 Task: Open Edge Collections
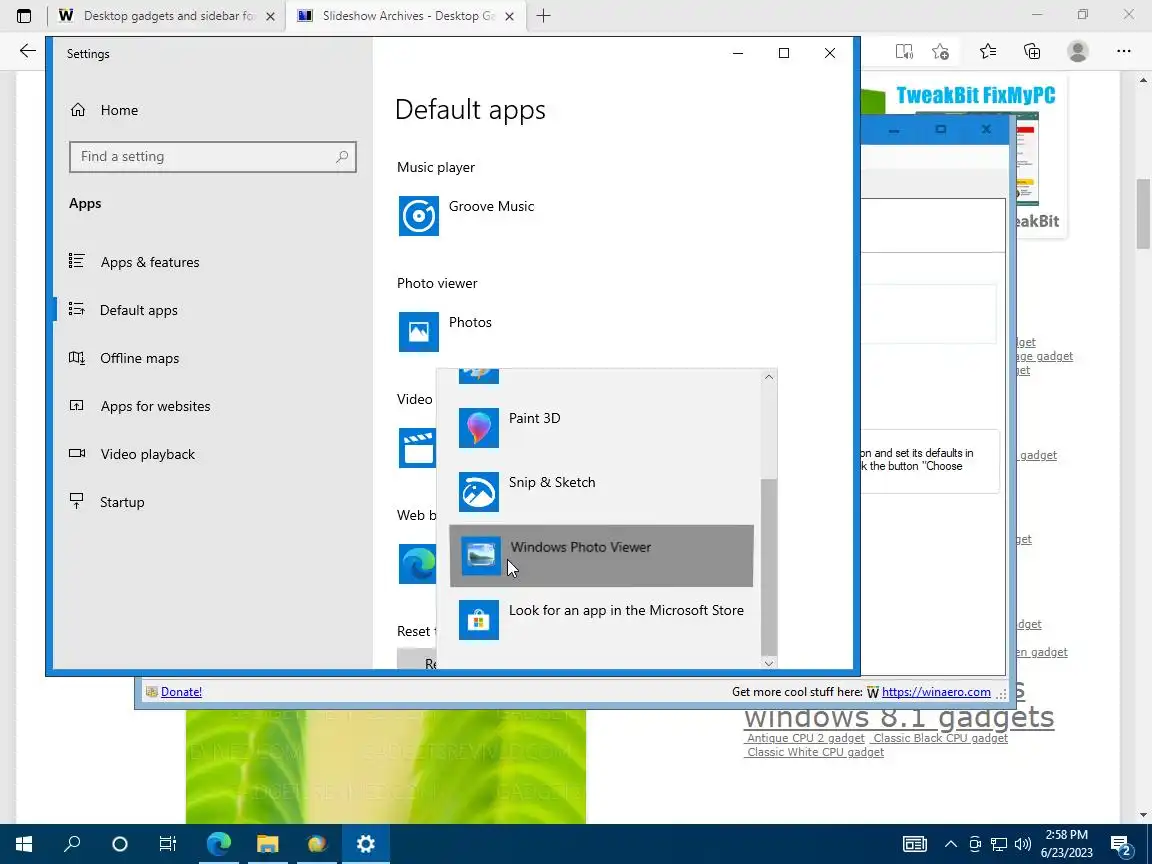pos(1032,51)
